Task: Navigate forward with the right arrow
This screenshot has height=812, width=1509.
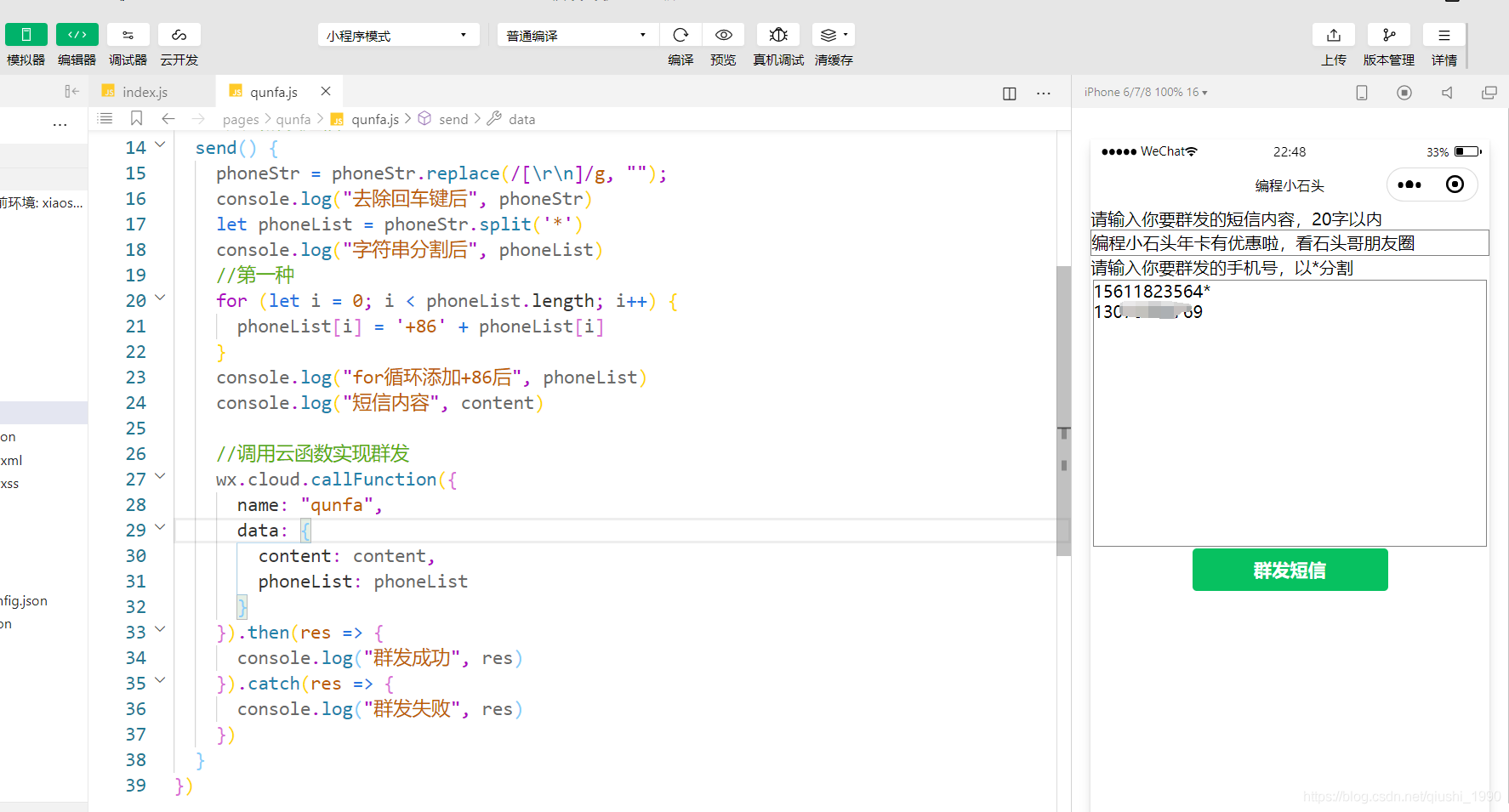Action: [x=198, y=119]
